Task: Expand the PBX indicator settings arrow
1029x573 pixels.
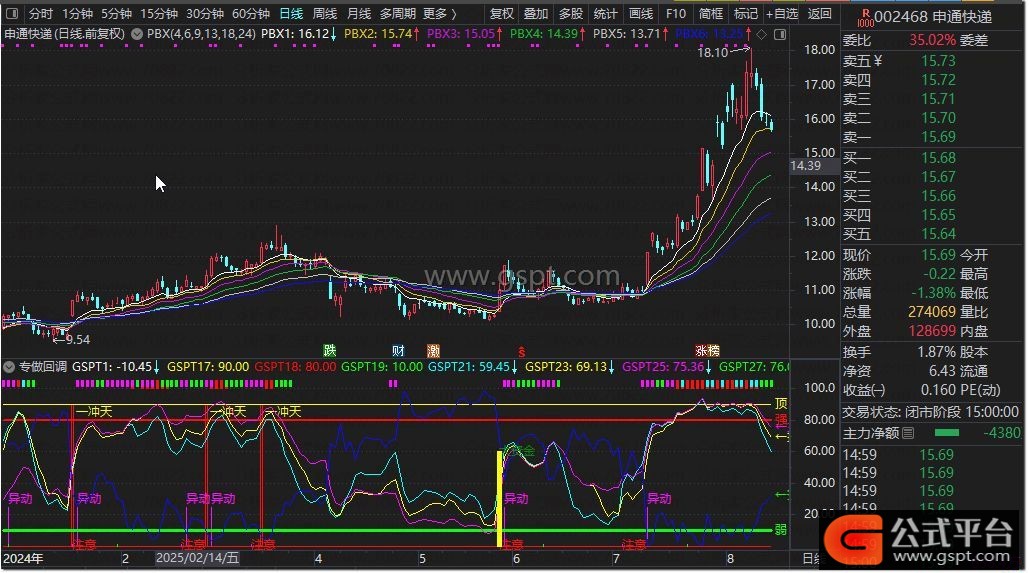Action: point(137,33)
